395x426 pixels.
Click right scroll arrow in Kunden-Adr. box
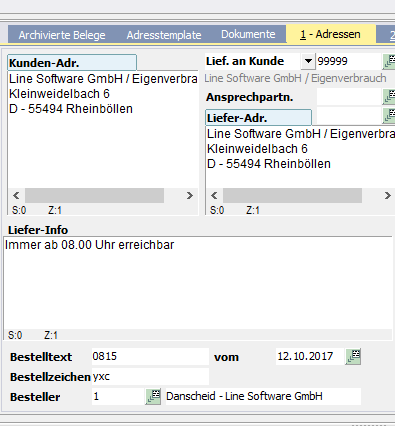[x=190, y=195]
